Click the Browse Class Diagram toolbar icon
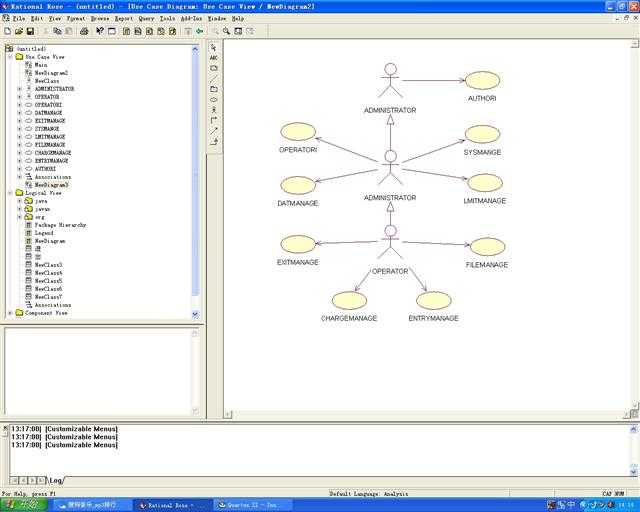The image size is (640, 512). tap(127, 31)
